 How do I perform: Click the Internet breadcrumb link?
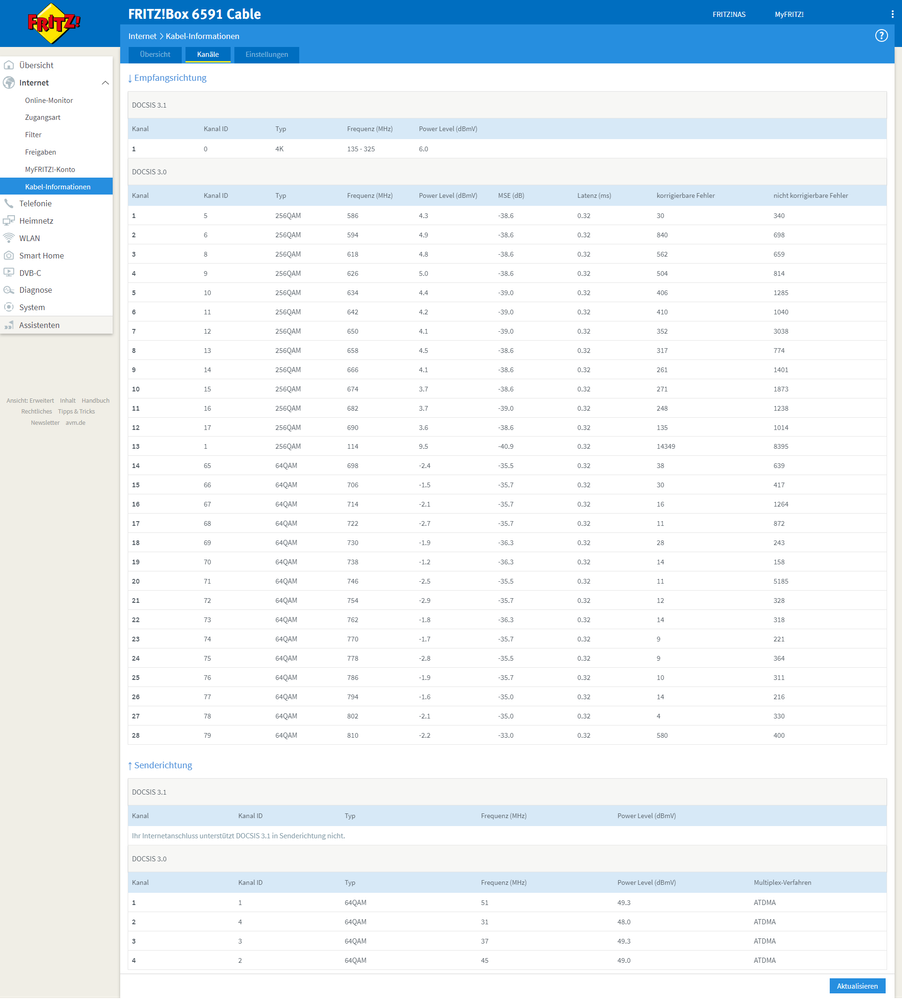tap(142, 36)
